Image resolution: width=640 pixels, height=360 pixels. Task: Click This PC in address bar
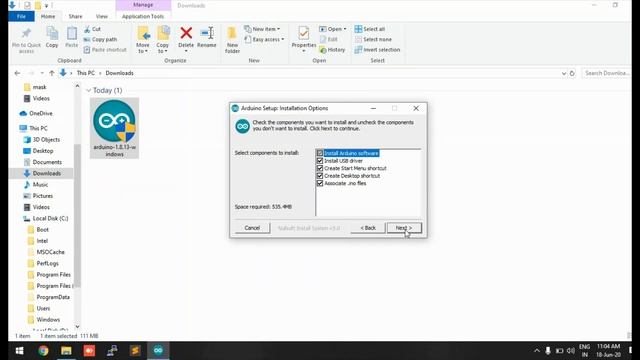[86, 73]
